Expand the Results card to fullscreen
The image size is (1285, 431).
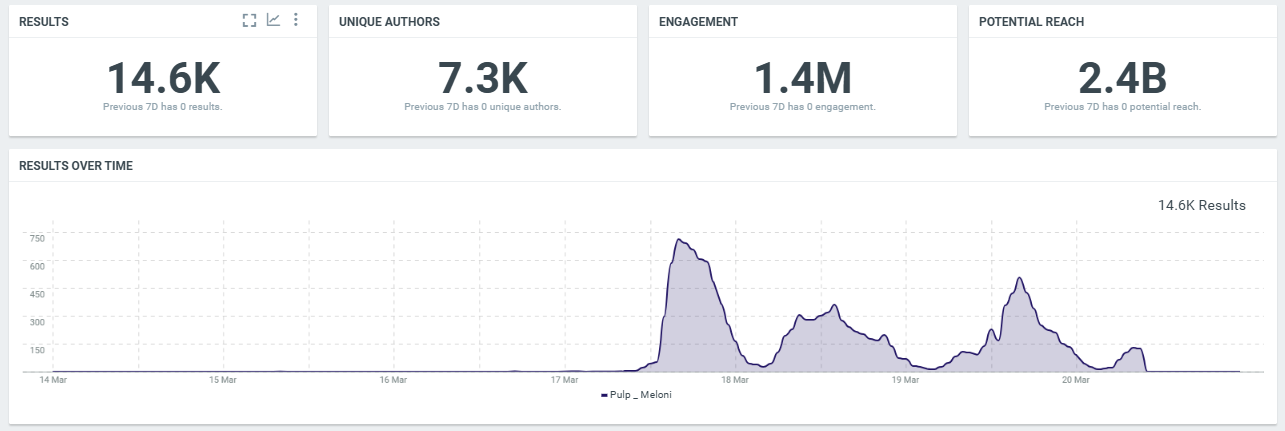(x=250, y=21)
